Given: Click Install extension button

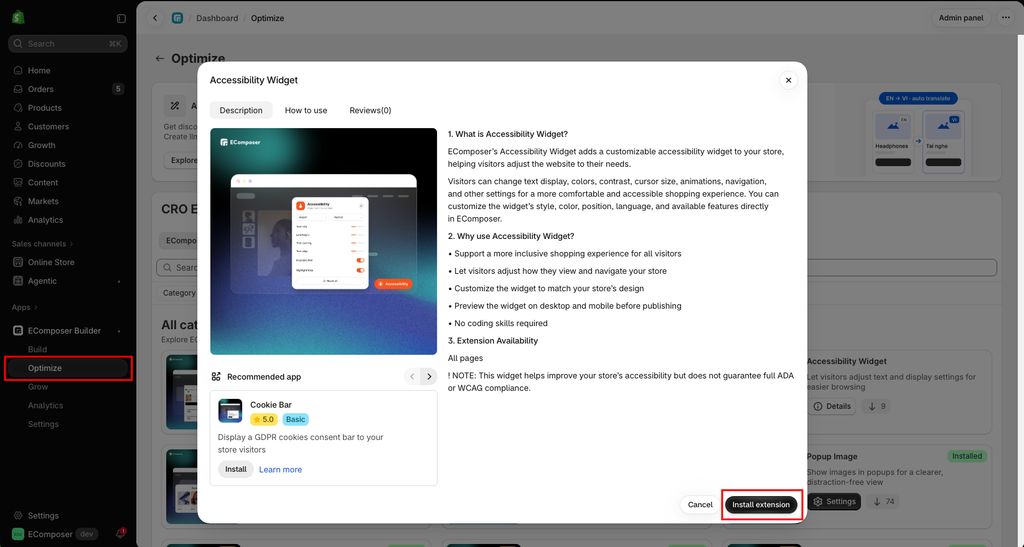Looking at the screenshot, I should (x=761, y=505).
